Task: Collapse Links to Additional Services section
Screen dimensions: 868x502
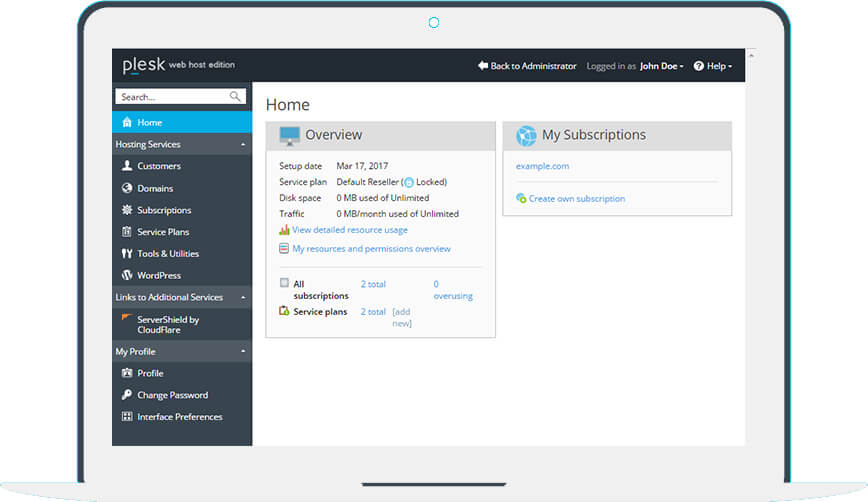Action: pos(244,298)
